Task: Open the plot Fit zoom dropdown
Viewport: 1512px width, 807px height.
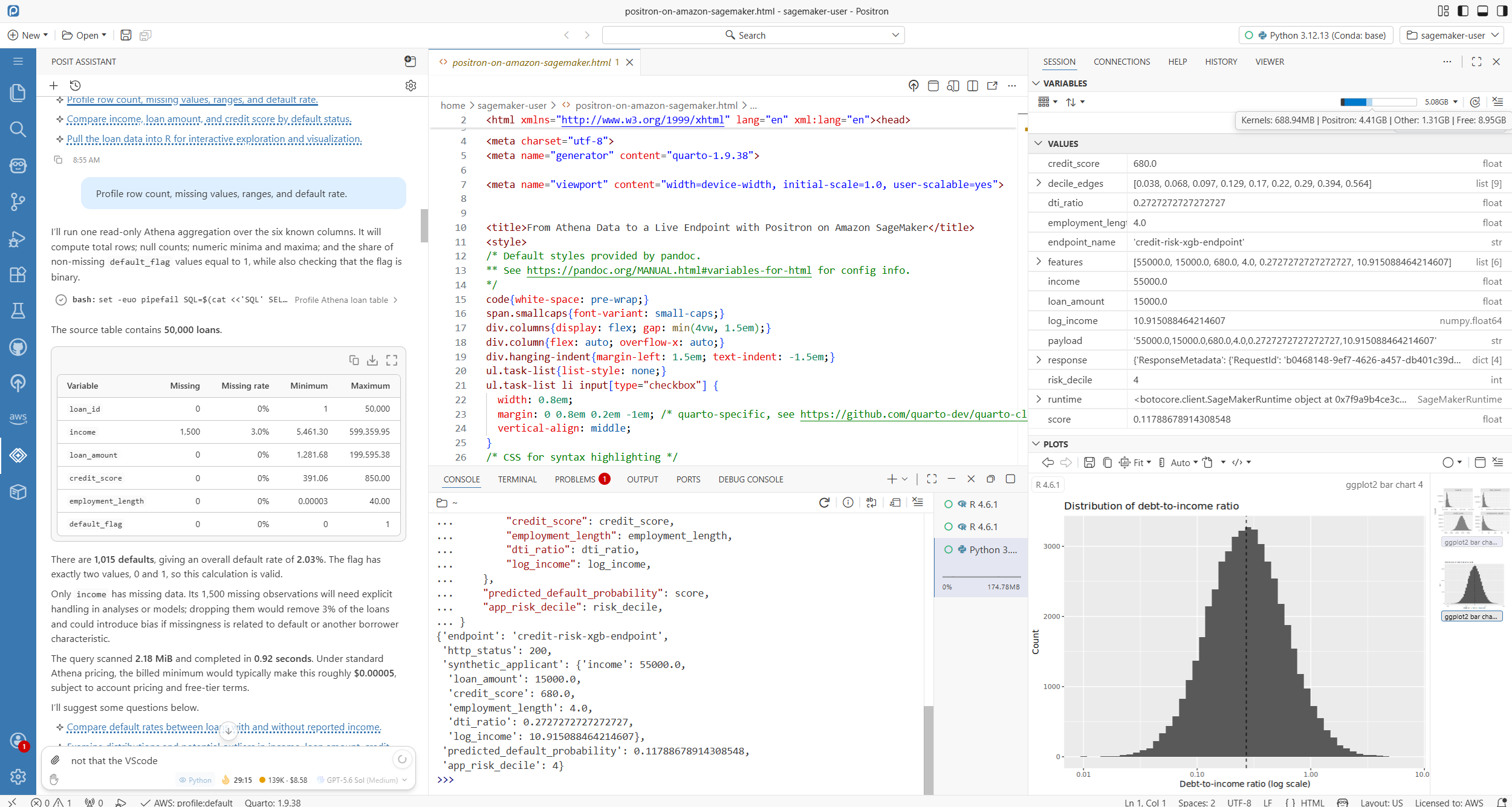Action: click(1136, 462)
